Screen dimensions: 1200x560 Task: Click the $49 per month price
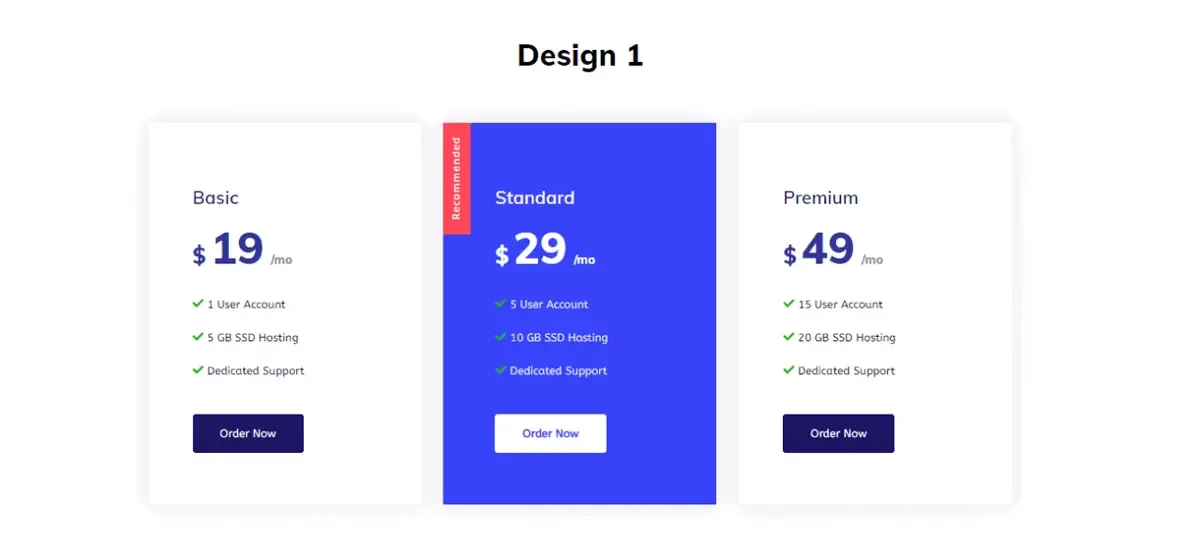tap(833, 251)
